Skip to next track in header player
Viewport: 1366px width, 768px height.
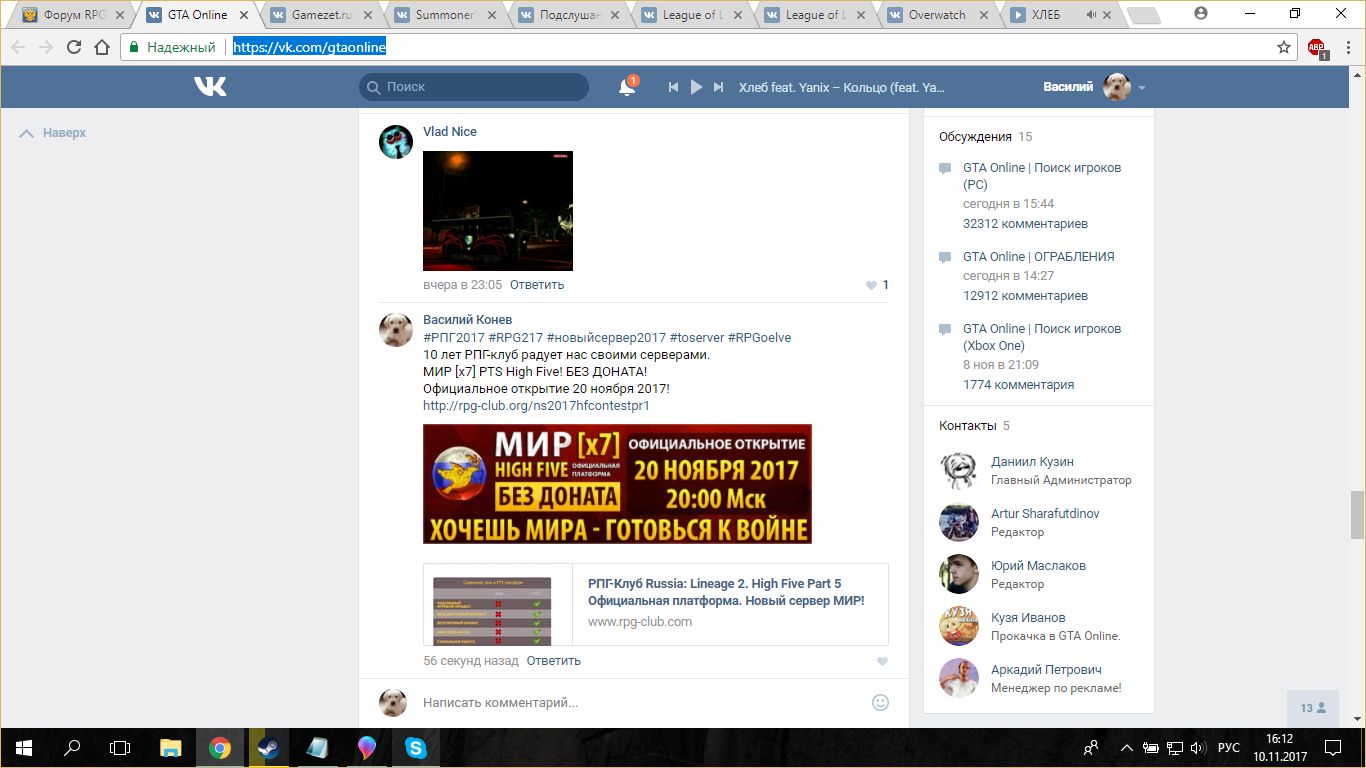click(x=718, y=87)
